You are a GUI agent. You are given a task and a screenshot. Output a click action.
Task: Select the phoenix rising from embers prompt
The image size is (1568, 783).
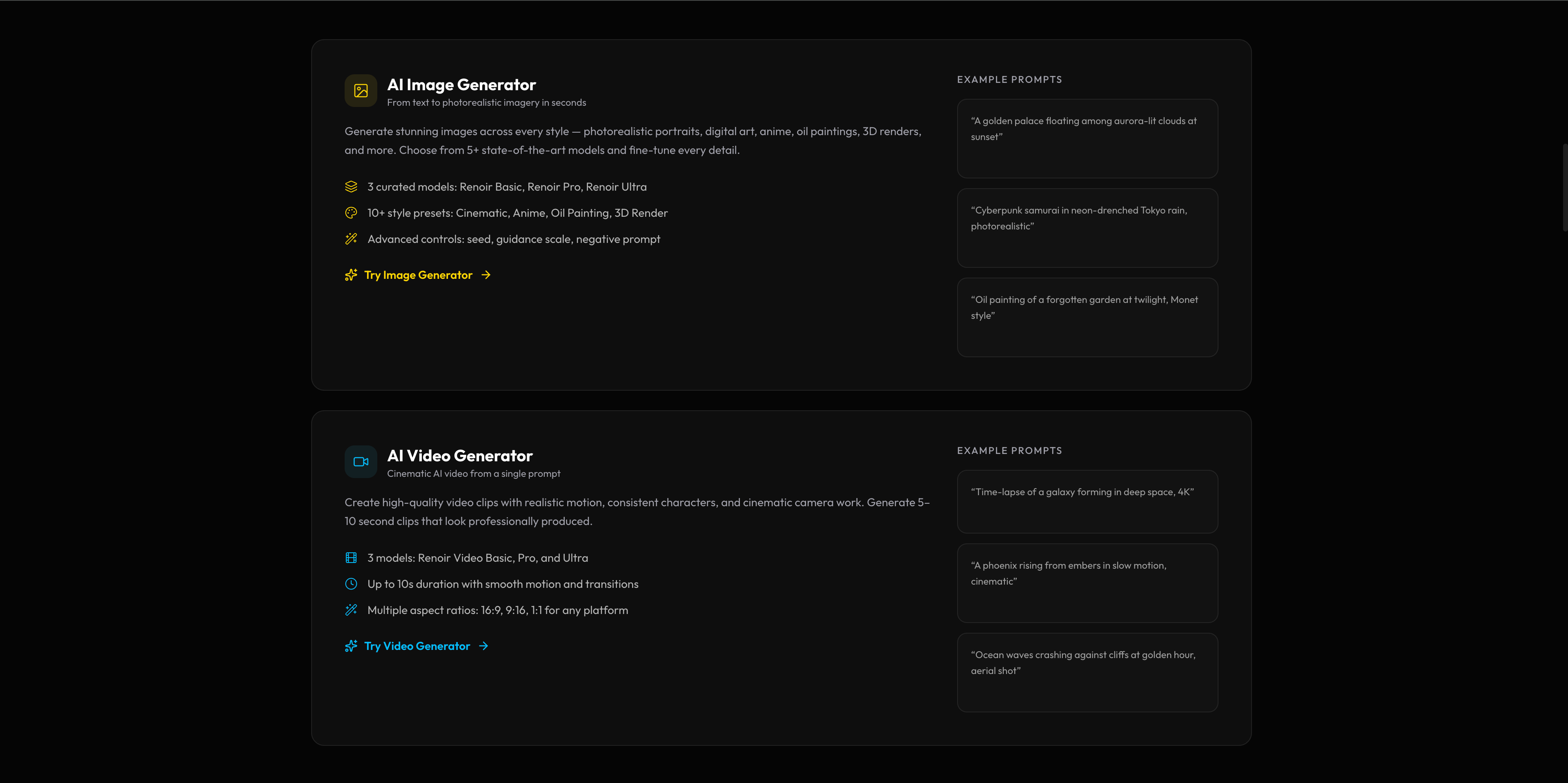tap(1087, 583)
